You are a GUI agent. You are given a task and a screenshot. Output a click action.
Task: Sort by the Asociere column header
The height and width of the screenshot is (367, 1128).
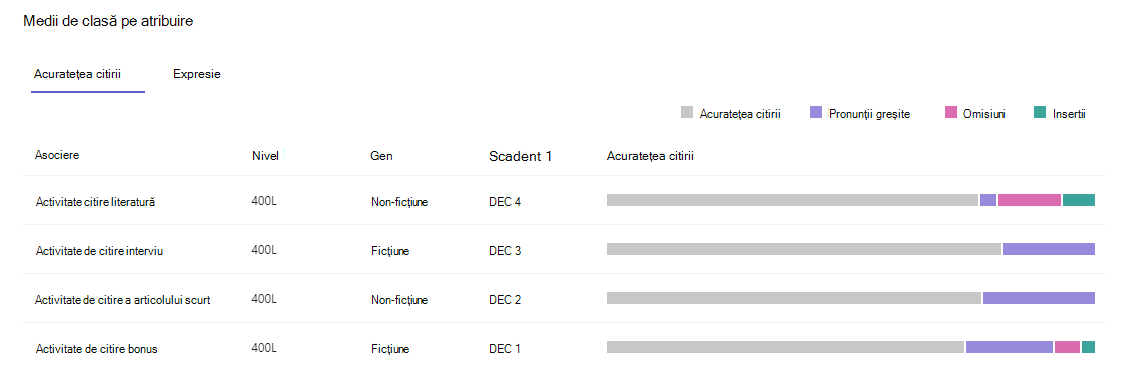click(57, 155)
